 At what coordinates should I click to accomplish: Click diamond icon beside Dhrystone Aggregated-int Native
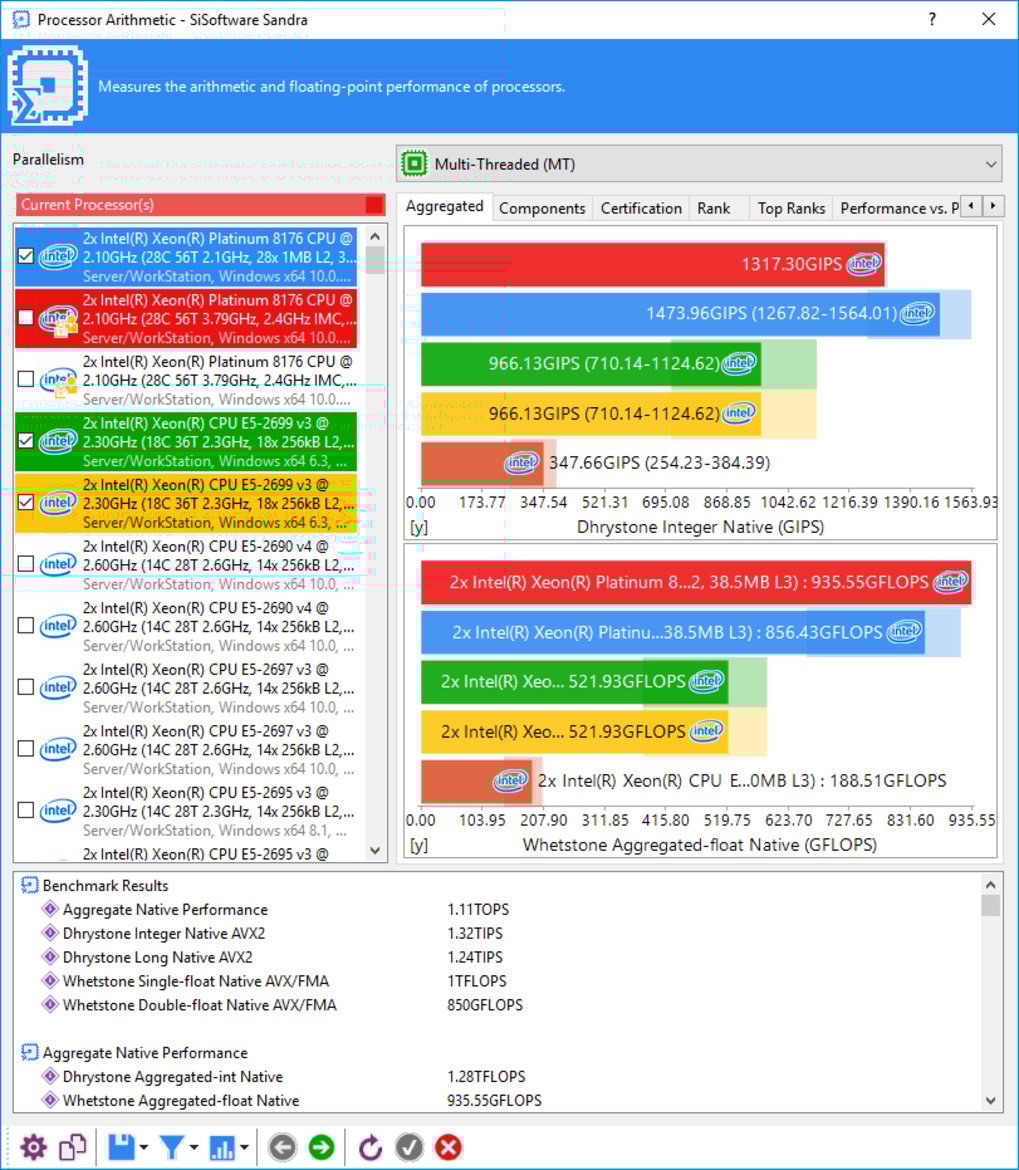point(50,1076)
